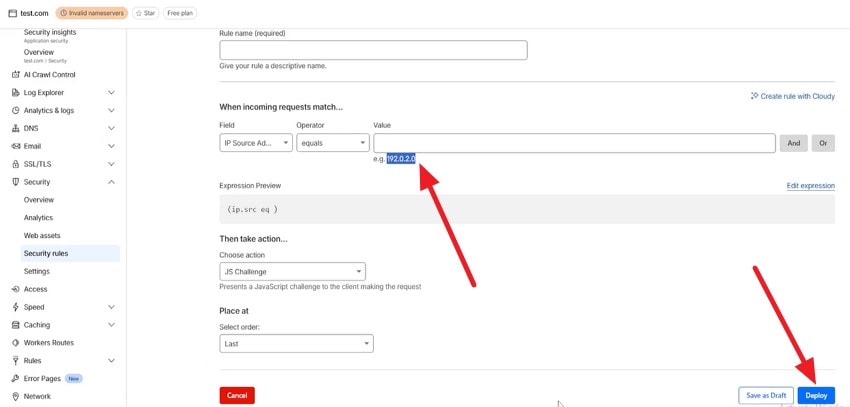The image size is (850, 407).
Task: Collapse the Security section chevron
Action: pyautogui.click(x=111, y=182)
